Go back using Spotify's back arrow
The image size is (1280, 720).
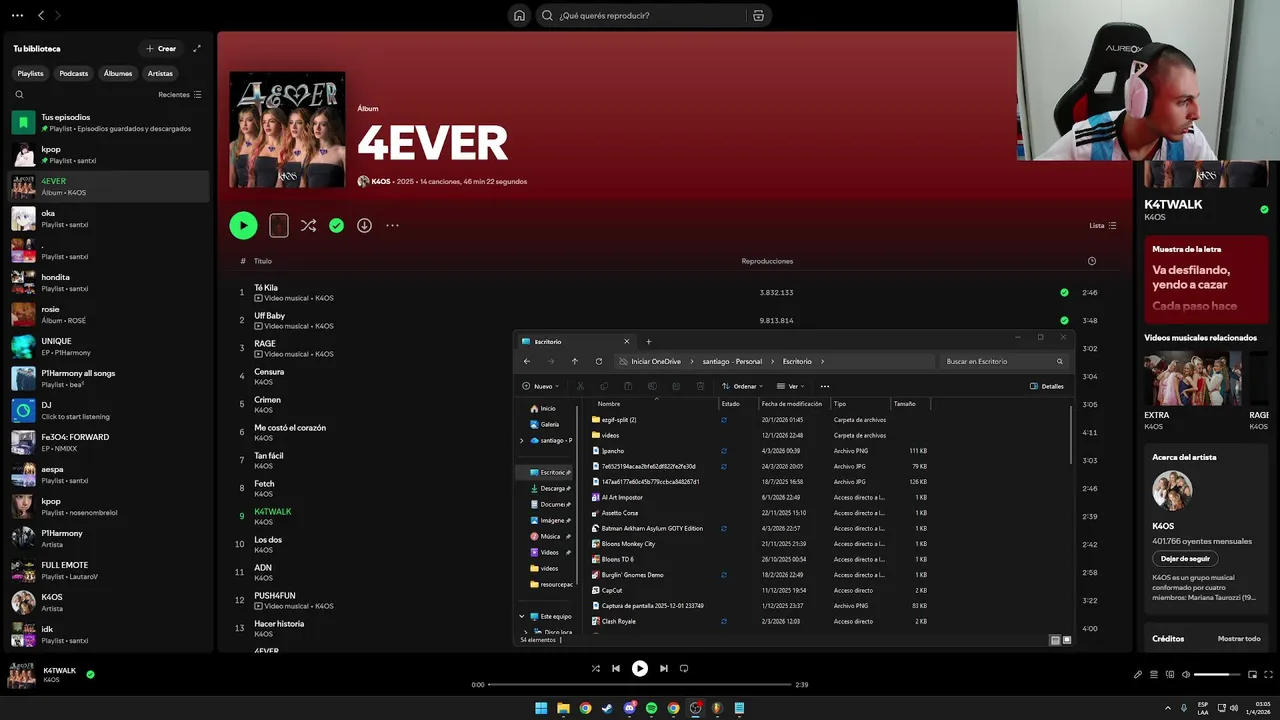tap(41, 15)
